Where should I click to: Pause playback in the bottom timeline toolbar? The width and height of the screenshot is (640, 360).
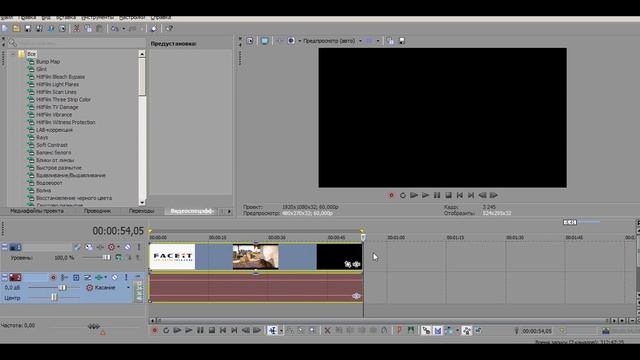pyautogui.click(x=200, y=331)
